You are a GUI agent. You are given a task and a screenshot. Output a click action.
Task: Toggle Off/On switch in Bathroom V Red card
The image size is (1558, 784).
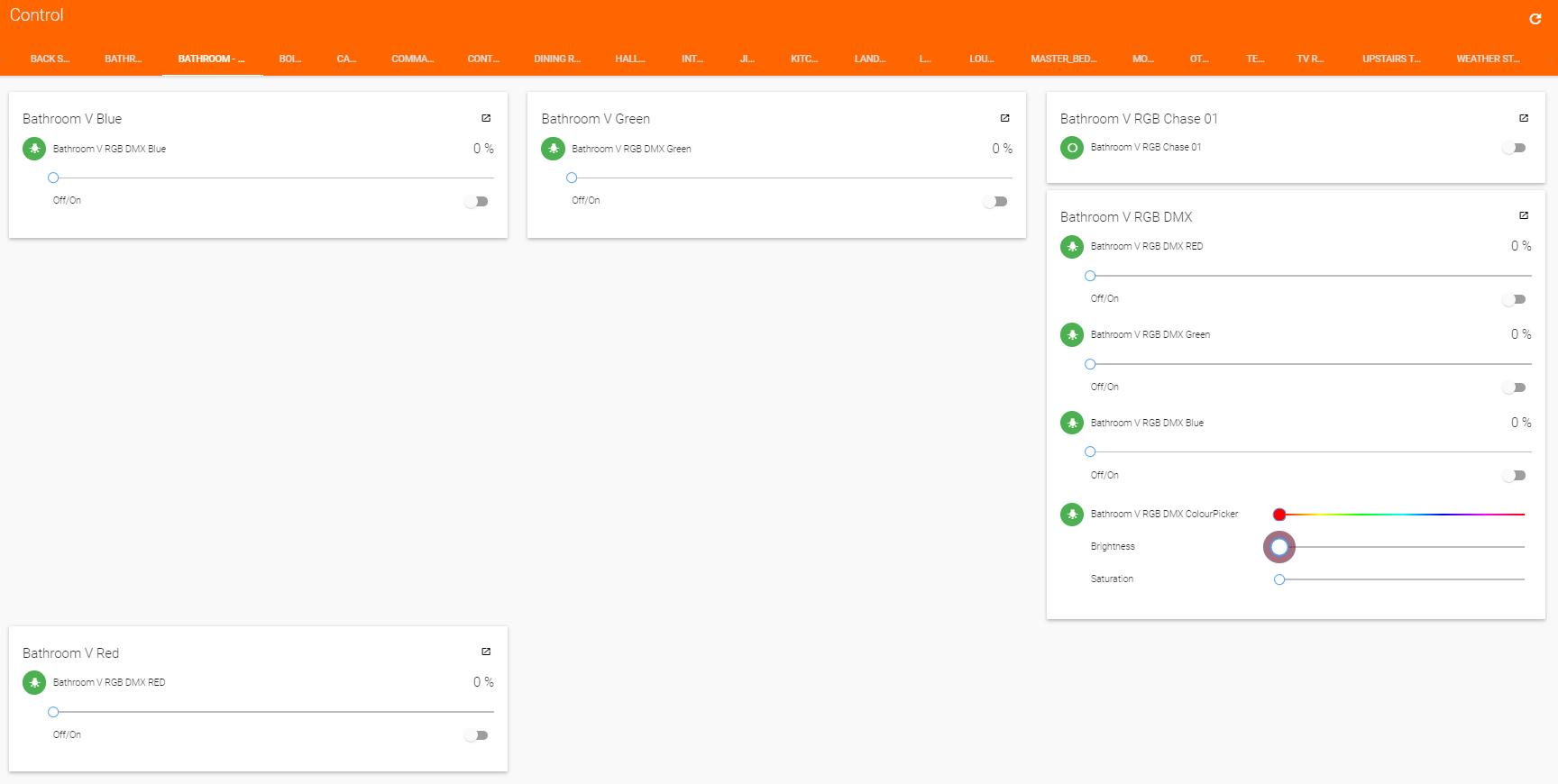tap(476, 735)
